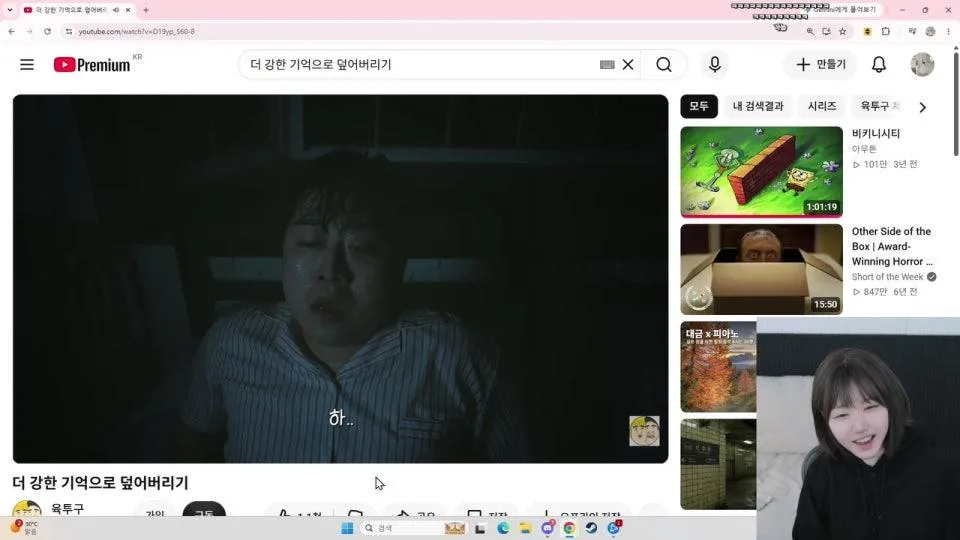This screenshot has width=960, height=540.
Task: Open the on-screen keyboard in search box
Action: pyautogui.click(x=607, y=64)
